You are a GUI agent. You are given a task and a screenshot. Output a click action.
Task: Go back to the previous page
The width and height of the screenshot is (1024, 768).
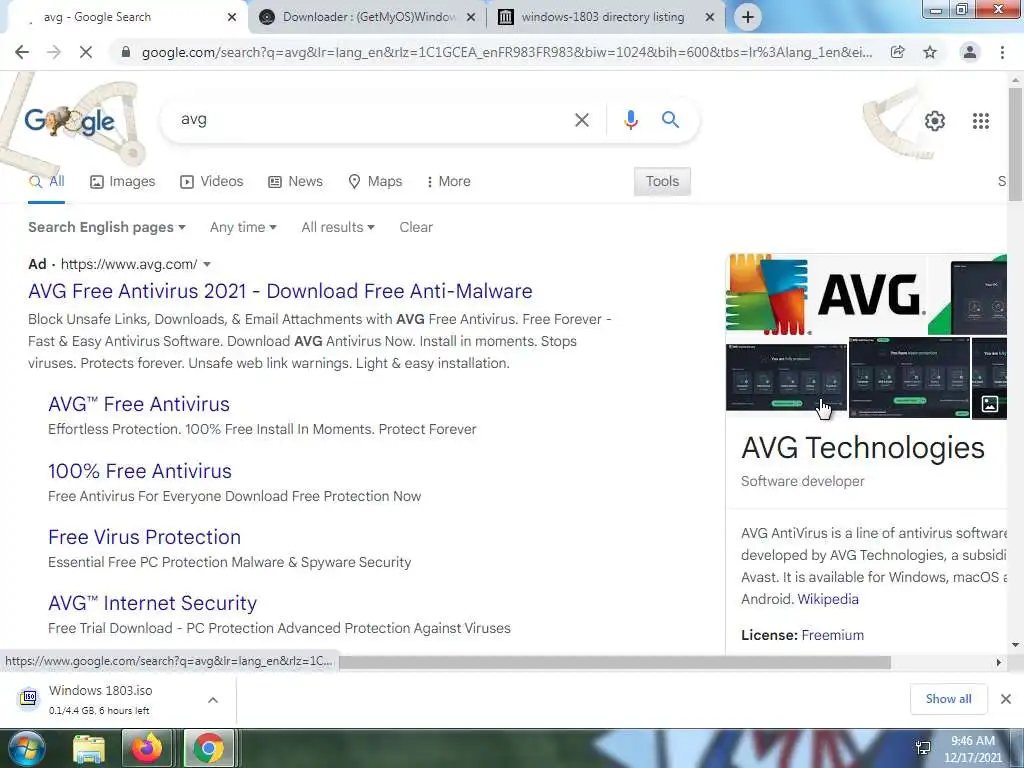(x=22, y=52)
